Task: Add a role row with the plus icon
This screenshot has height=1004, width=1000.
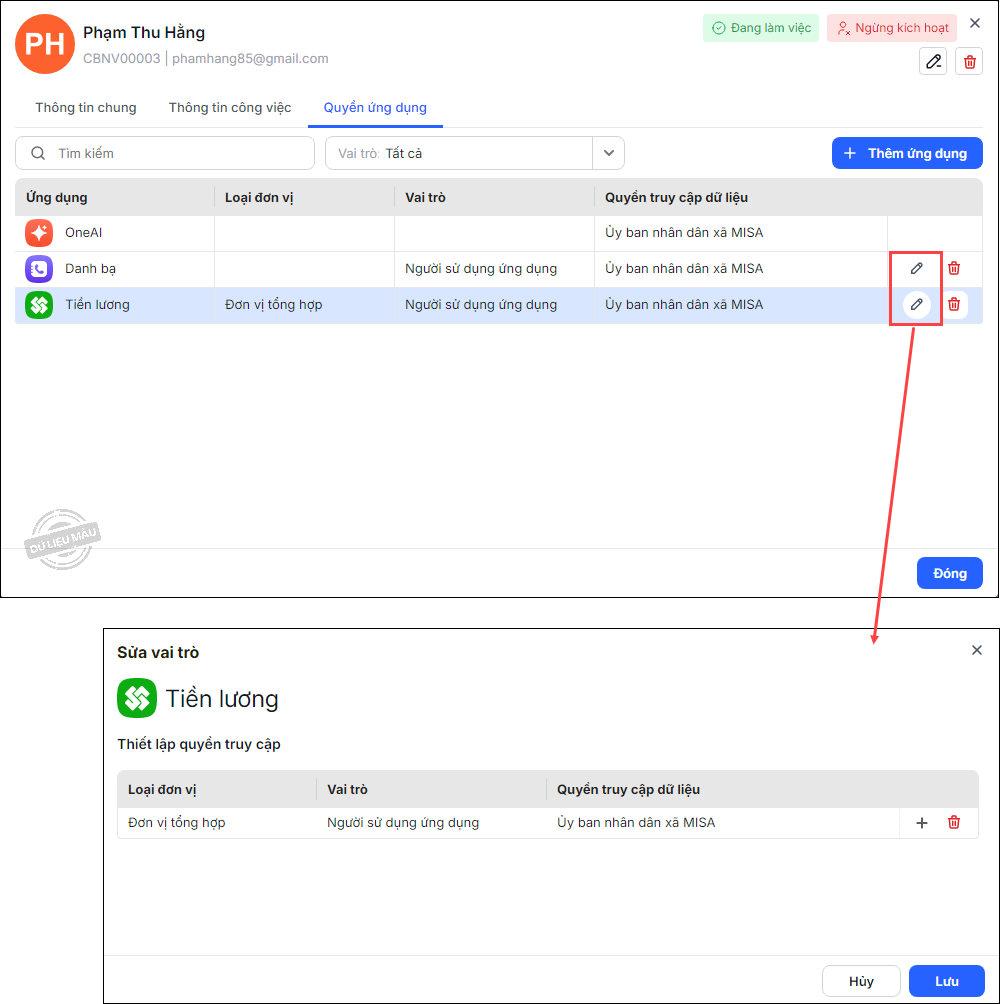Action: pos(922,823)
